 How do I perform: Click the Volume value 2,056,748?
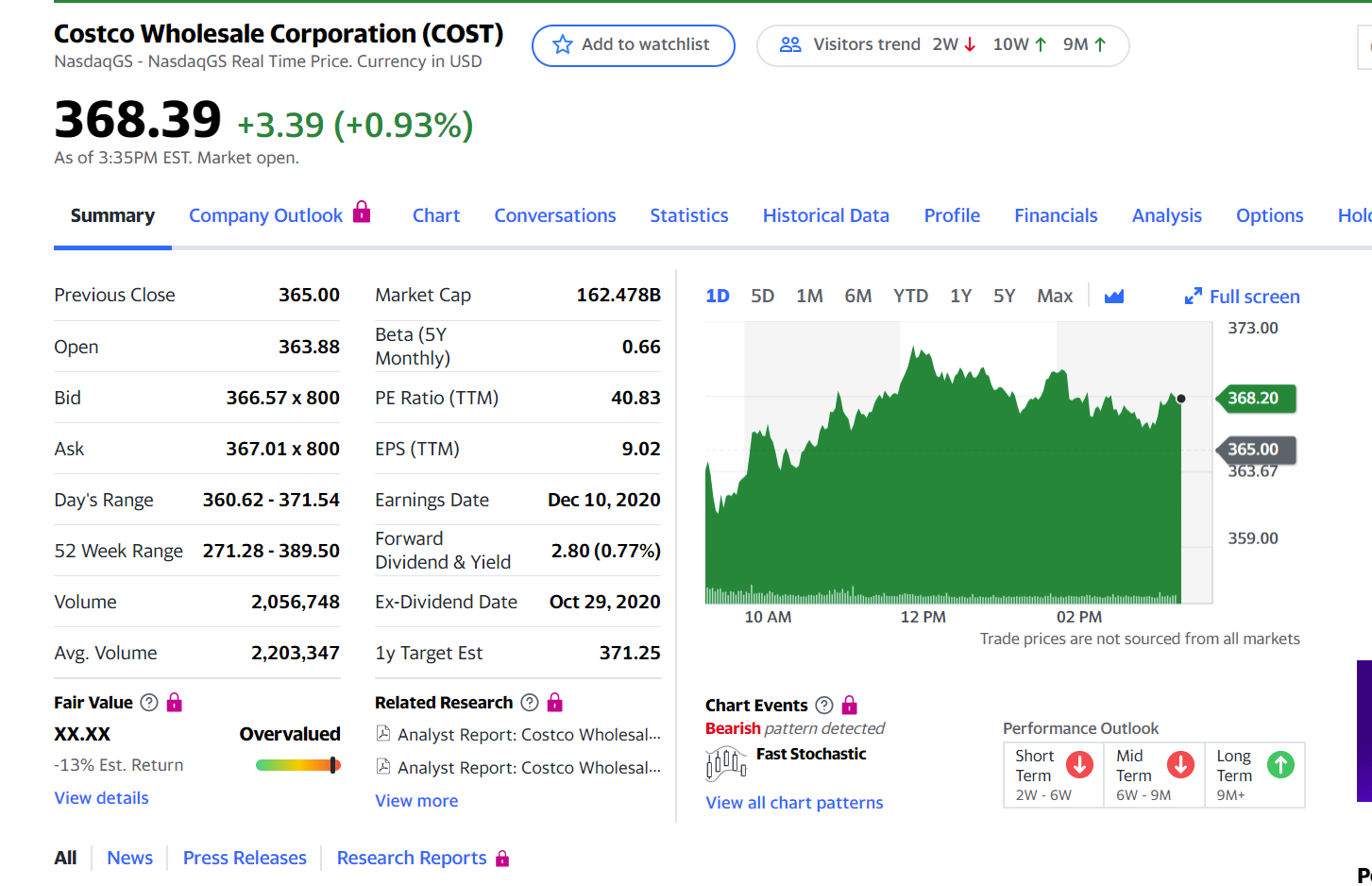296,602
